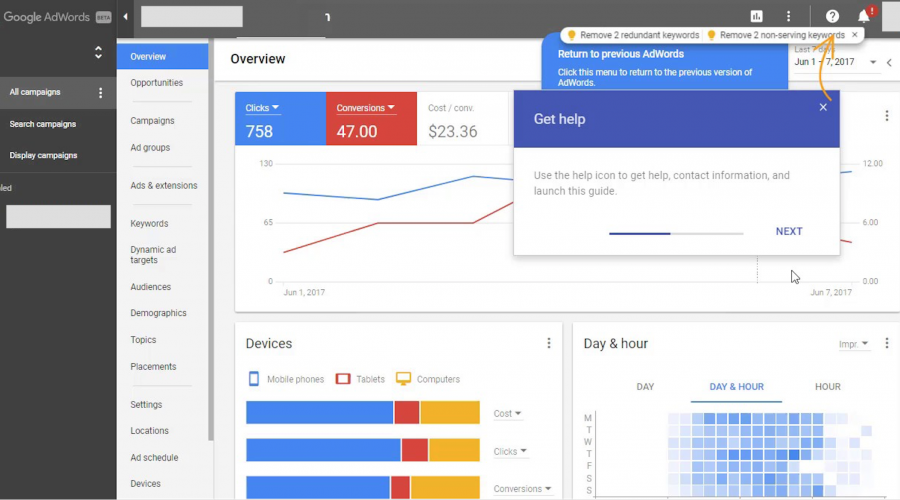Open the Placements page
Viewport: 900px width, 500px height.
(153, 366)
